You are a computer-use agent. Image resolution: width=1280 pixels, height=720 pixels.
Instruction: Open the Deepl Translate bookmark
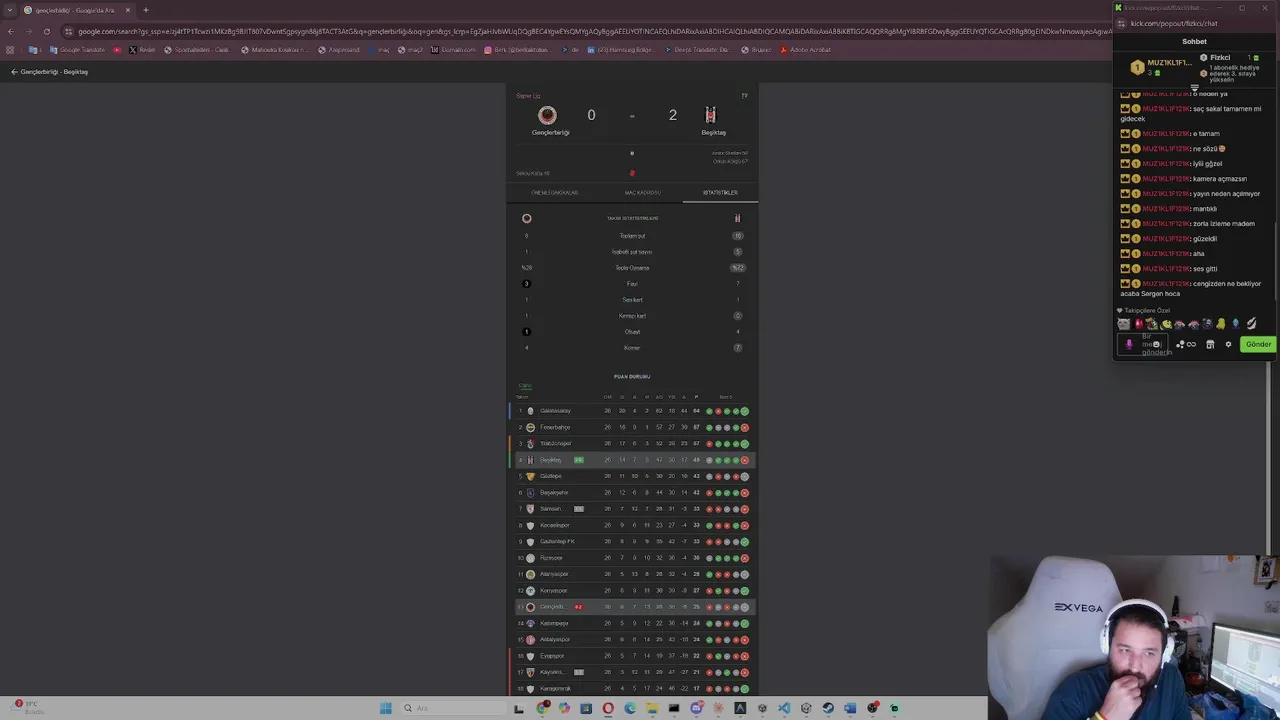tap(696, 50)
